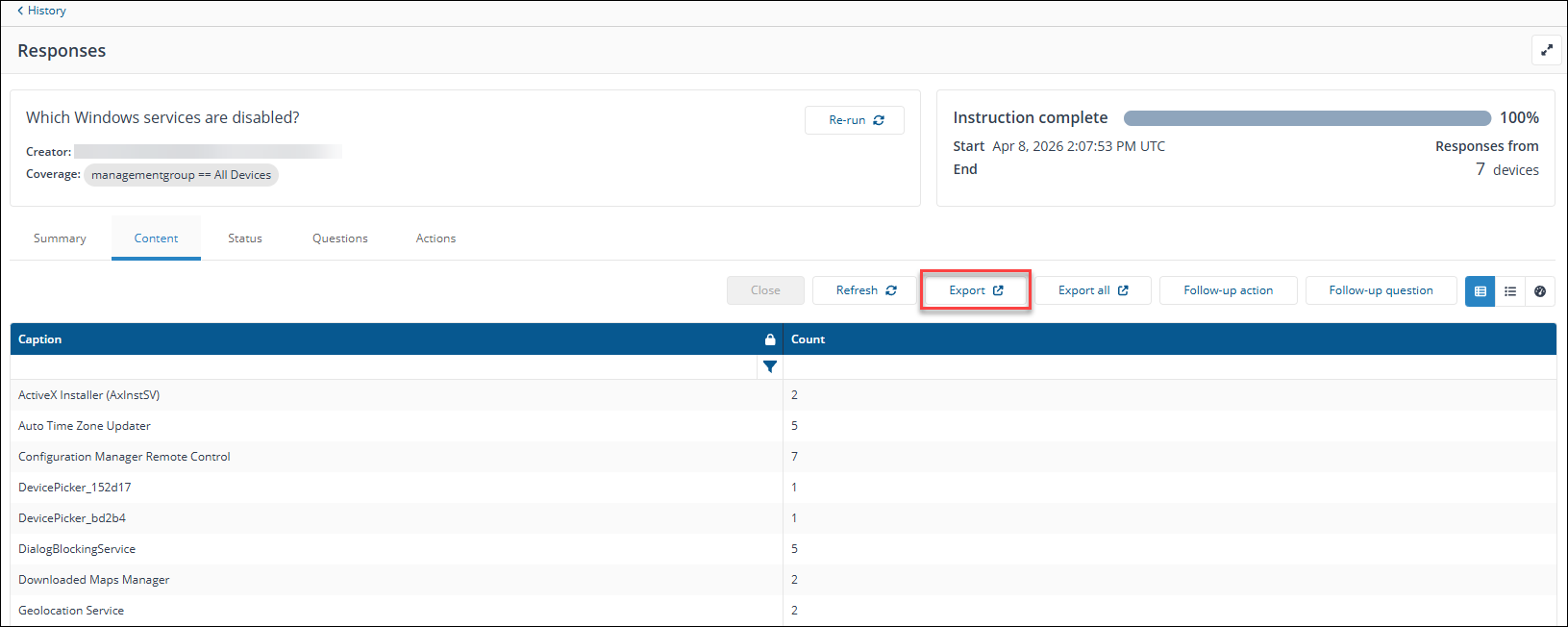Switch to chart dashboard view
The width and height of the screenshot is (1568, 627).
pyautogui.click(x=1540, y=290)
